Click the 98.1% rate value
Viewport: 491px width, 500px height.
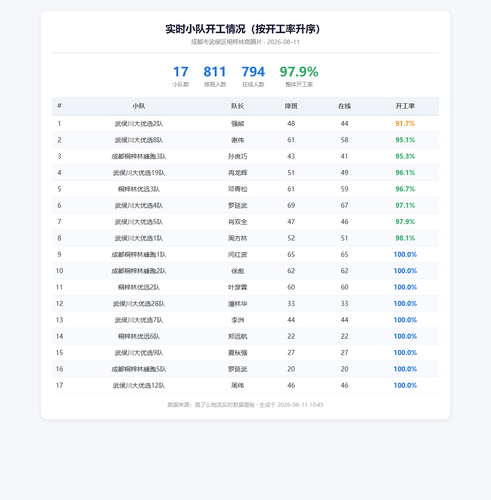(x=405, y=238)
